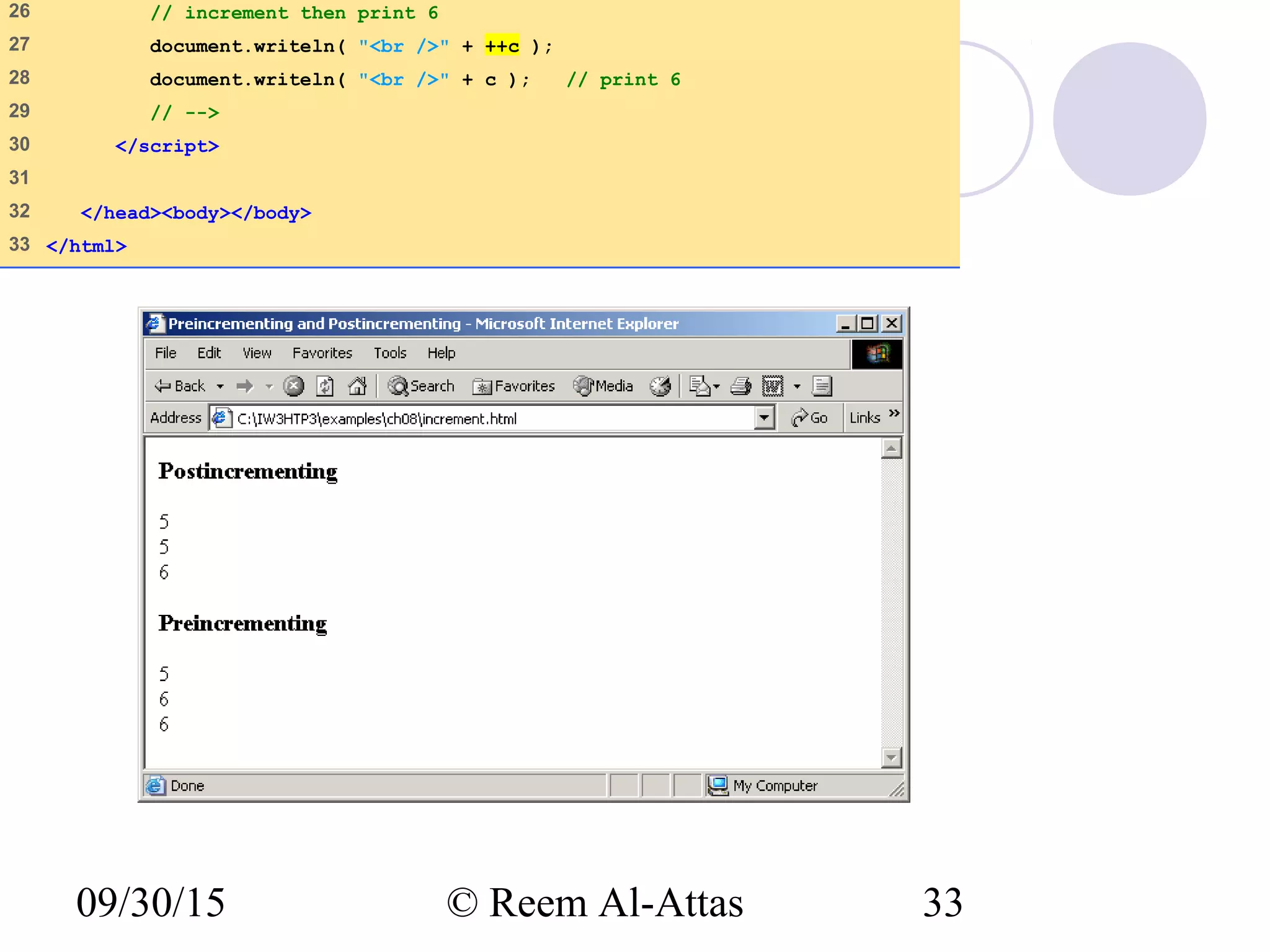
Task: Click the Edit with Word icon
Action: [773, 386]
